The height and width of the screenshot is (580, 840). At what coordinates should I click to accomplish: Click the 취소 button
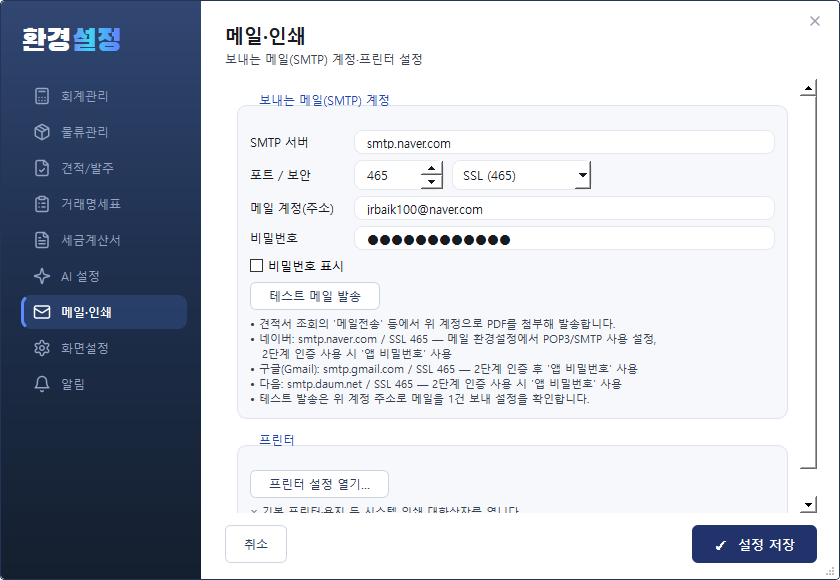tap(256, 544)
